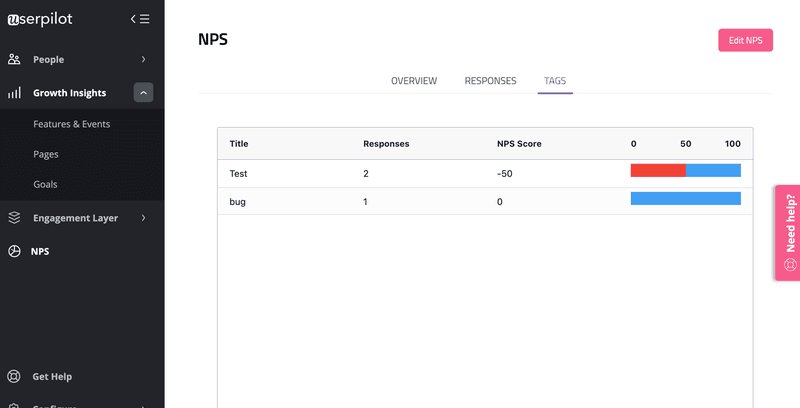Click the bug tag blue score bar

686,198
